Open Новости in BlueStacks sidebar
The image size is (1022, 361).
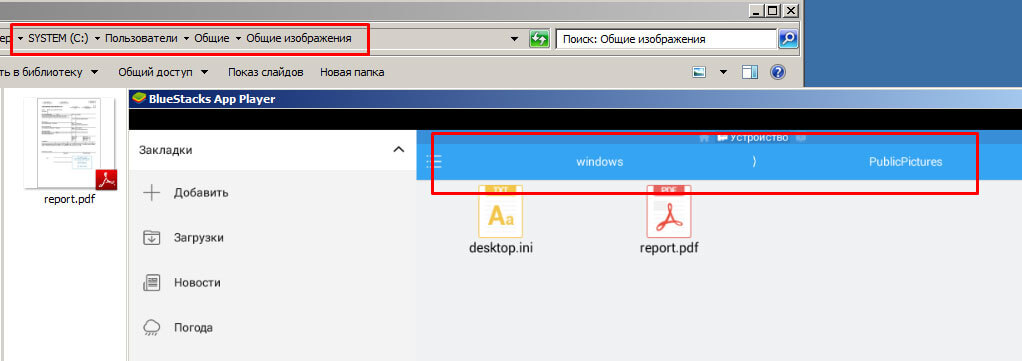tap(197, 283)
